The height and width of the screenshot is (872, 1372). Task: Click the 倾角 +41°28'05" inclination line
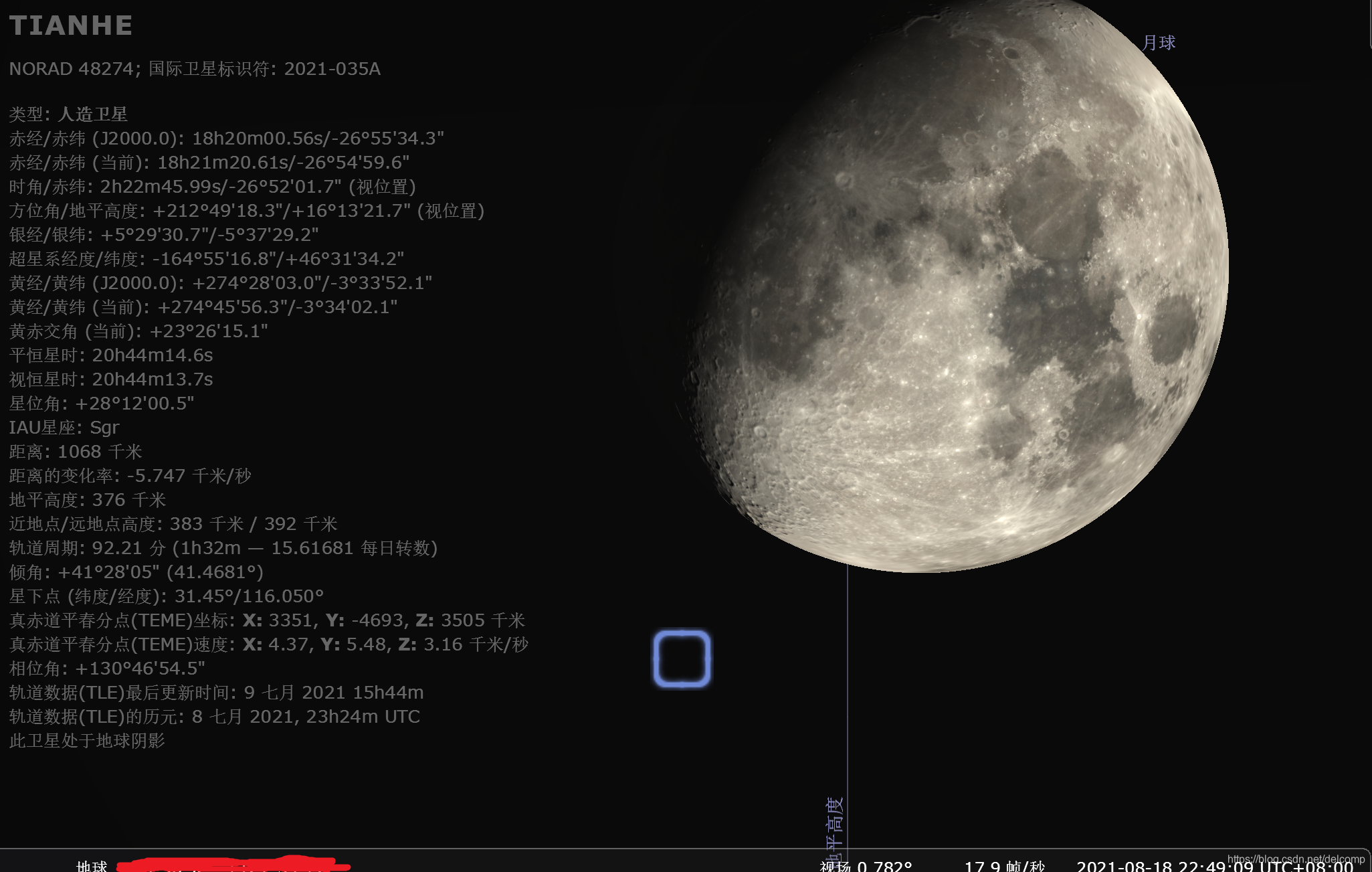(136, 572)
